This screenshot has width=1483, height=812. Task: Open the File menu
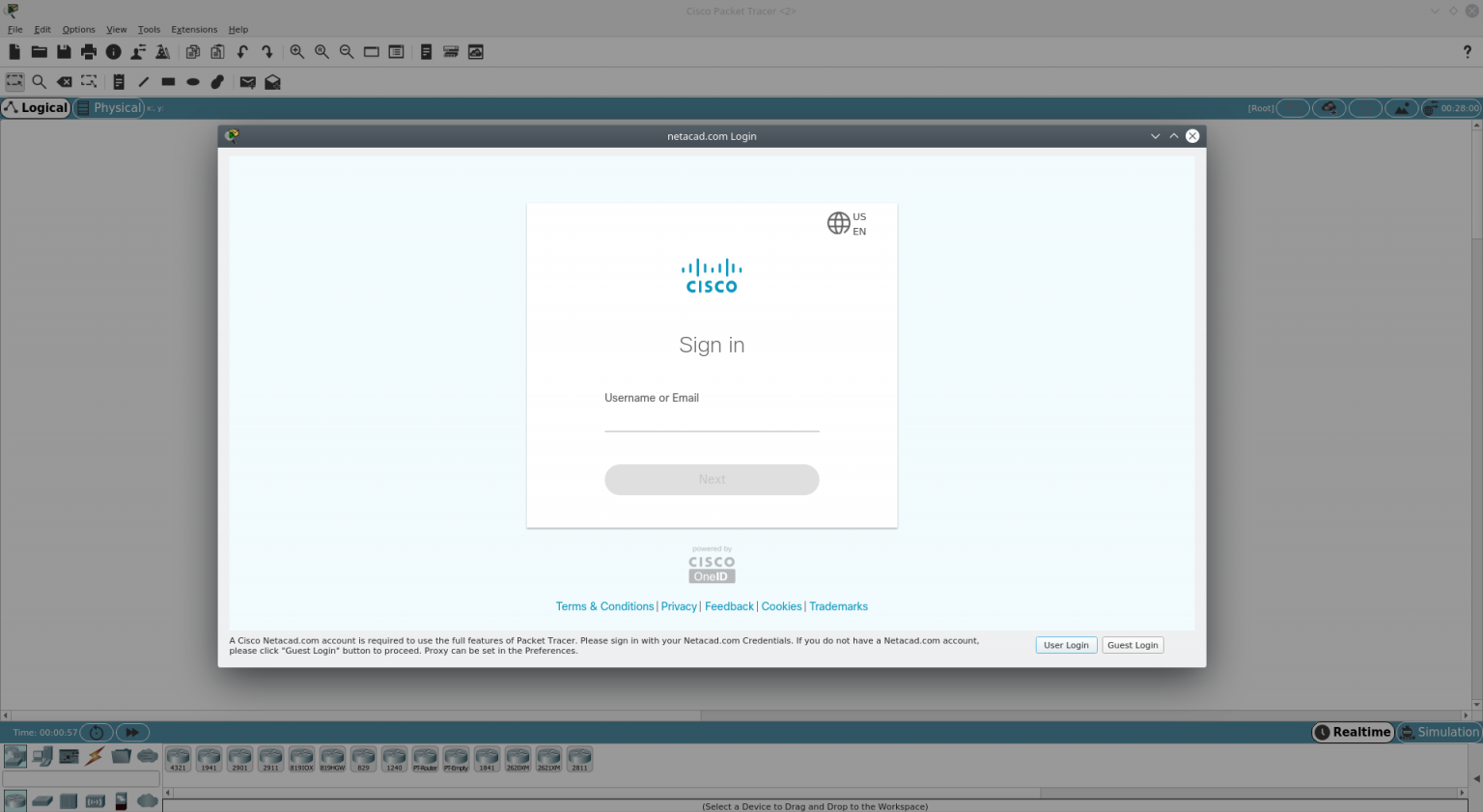(x=15, y=30)
